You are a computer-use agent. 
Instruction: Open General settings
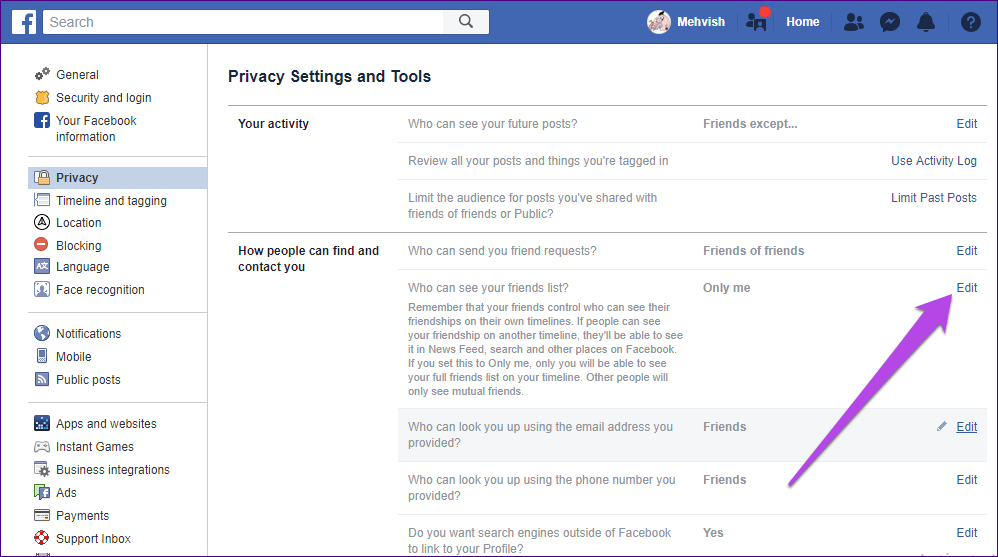[77, 74]
